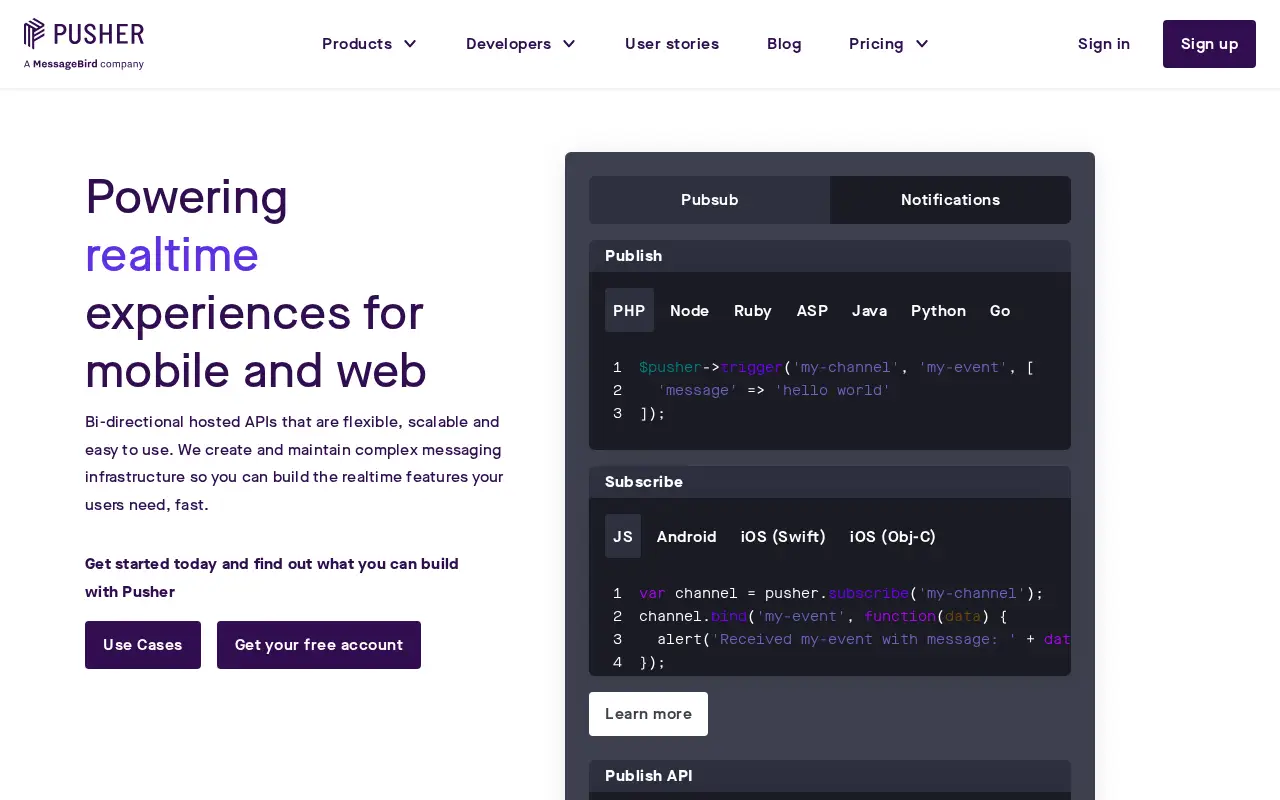Screen dimensions: 1280x800
Task: Select the Node publish language tab
Action: pos(689,310)
